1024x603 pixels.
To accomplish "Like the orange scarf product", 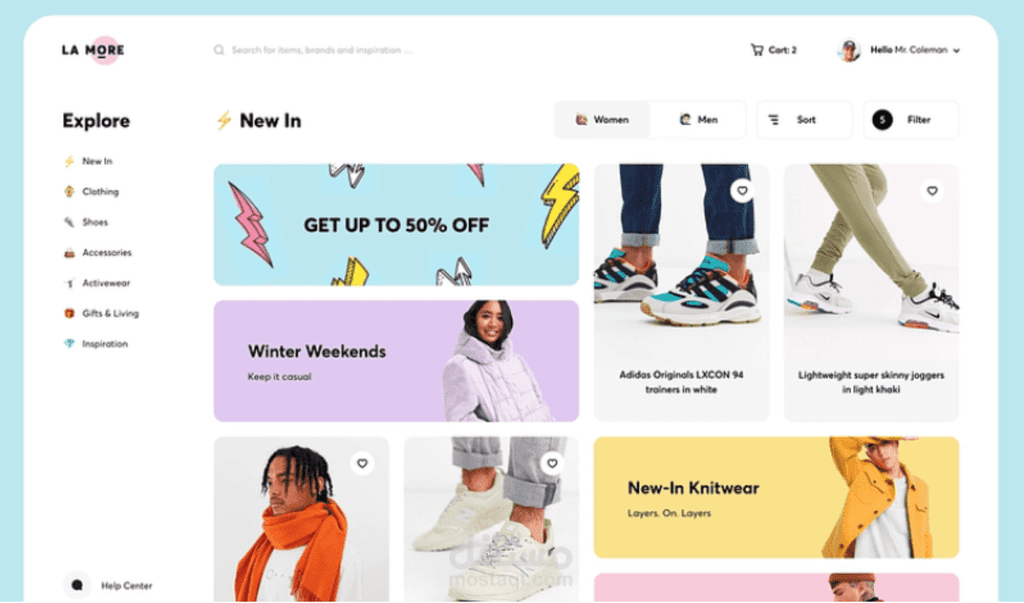I will (x=362, y=463).
